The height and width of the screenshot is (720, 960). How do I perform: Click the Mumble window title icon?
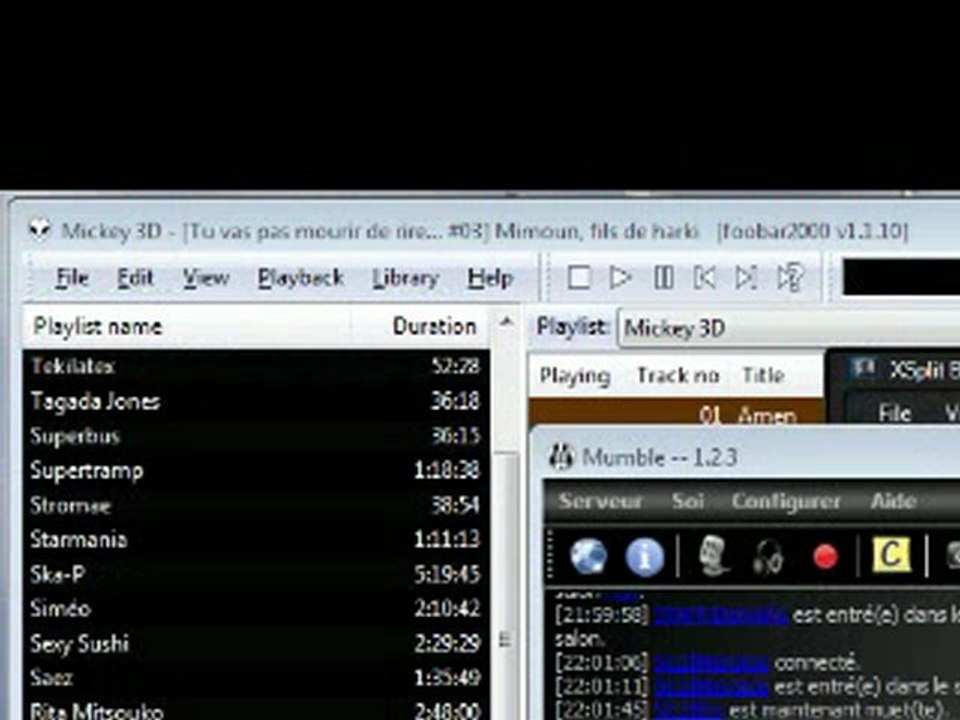click(x=560, y=456)
